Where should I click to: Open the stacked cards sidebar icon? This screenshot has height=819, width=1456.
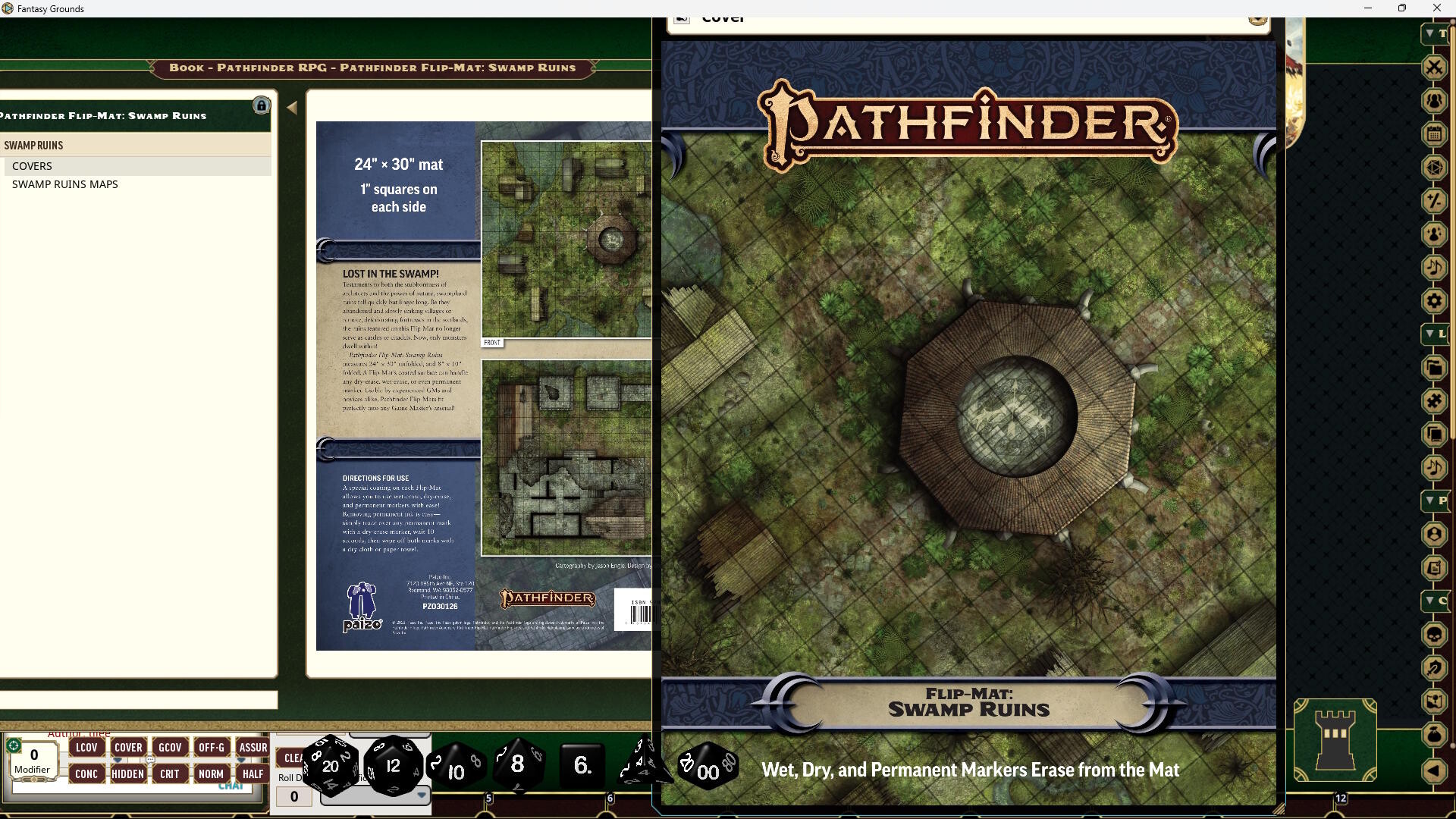[x=1434, y=435]
